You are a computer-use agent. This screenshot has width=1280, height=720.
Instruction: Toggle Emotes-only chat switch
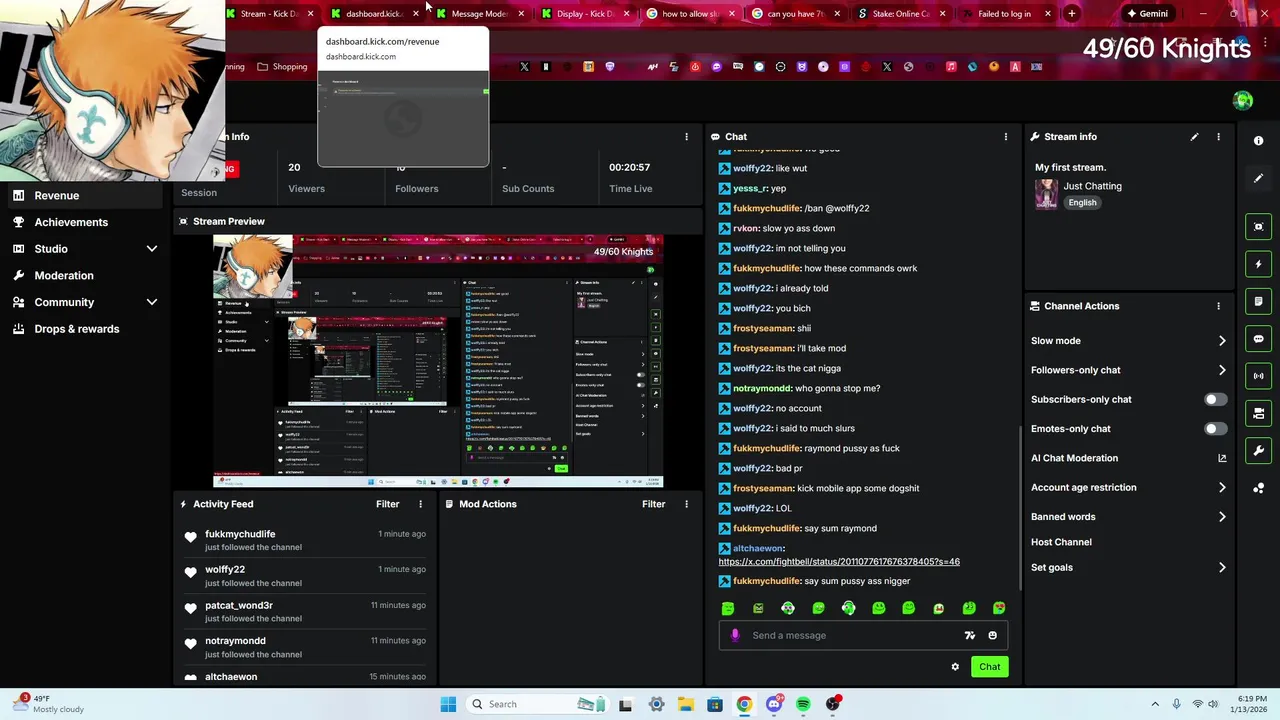pyautogui.click(x=1215, y=429)
